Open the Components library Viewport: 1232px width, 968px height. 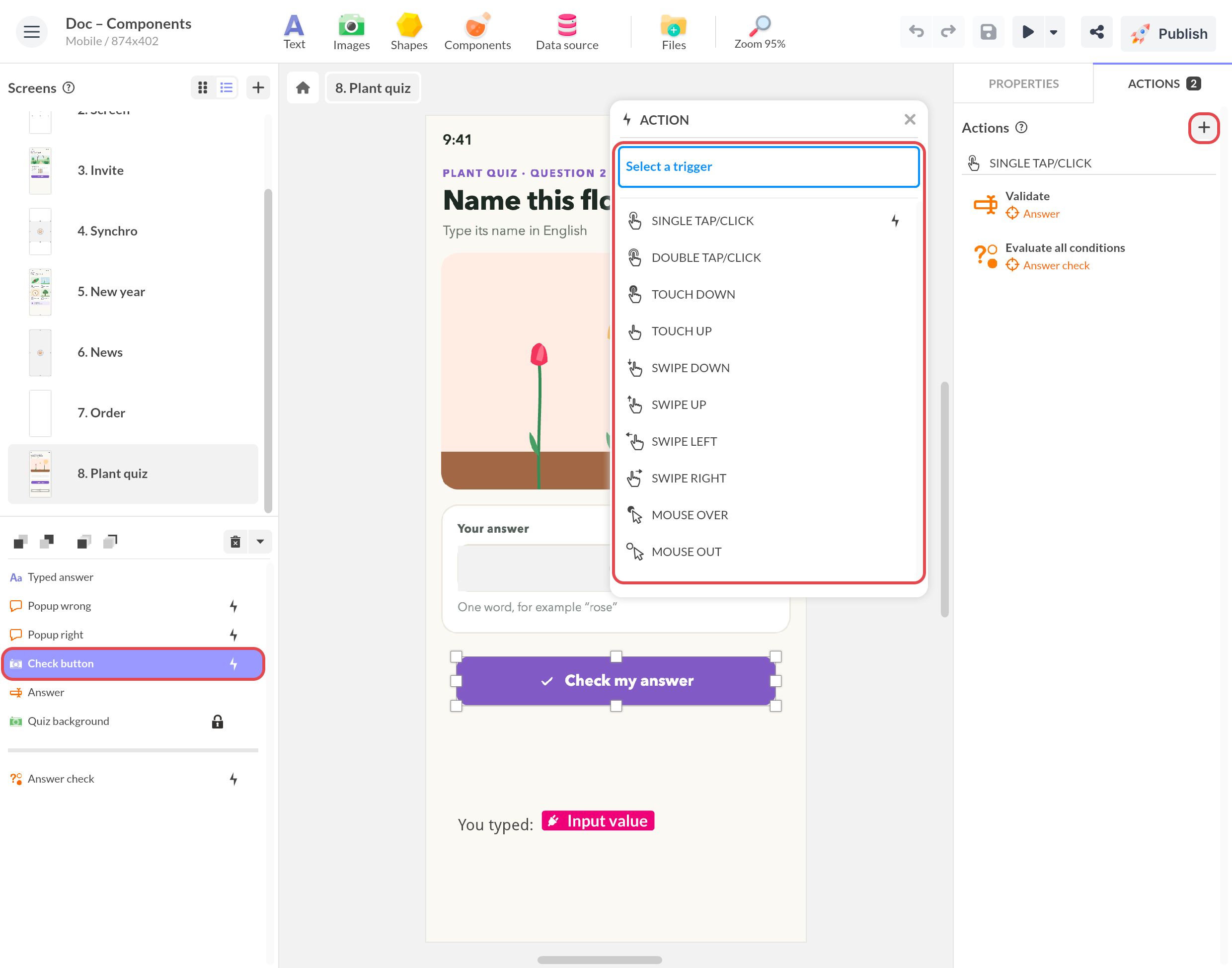pyautogui.click(x=477, y=32)
